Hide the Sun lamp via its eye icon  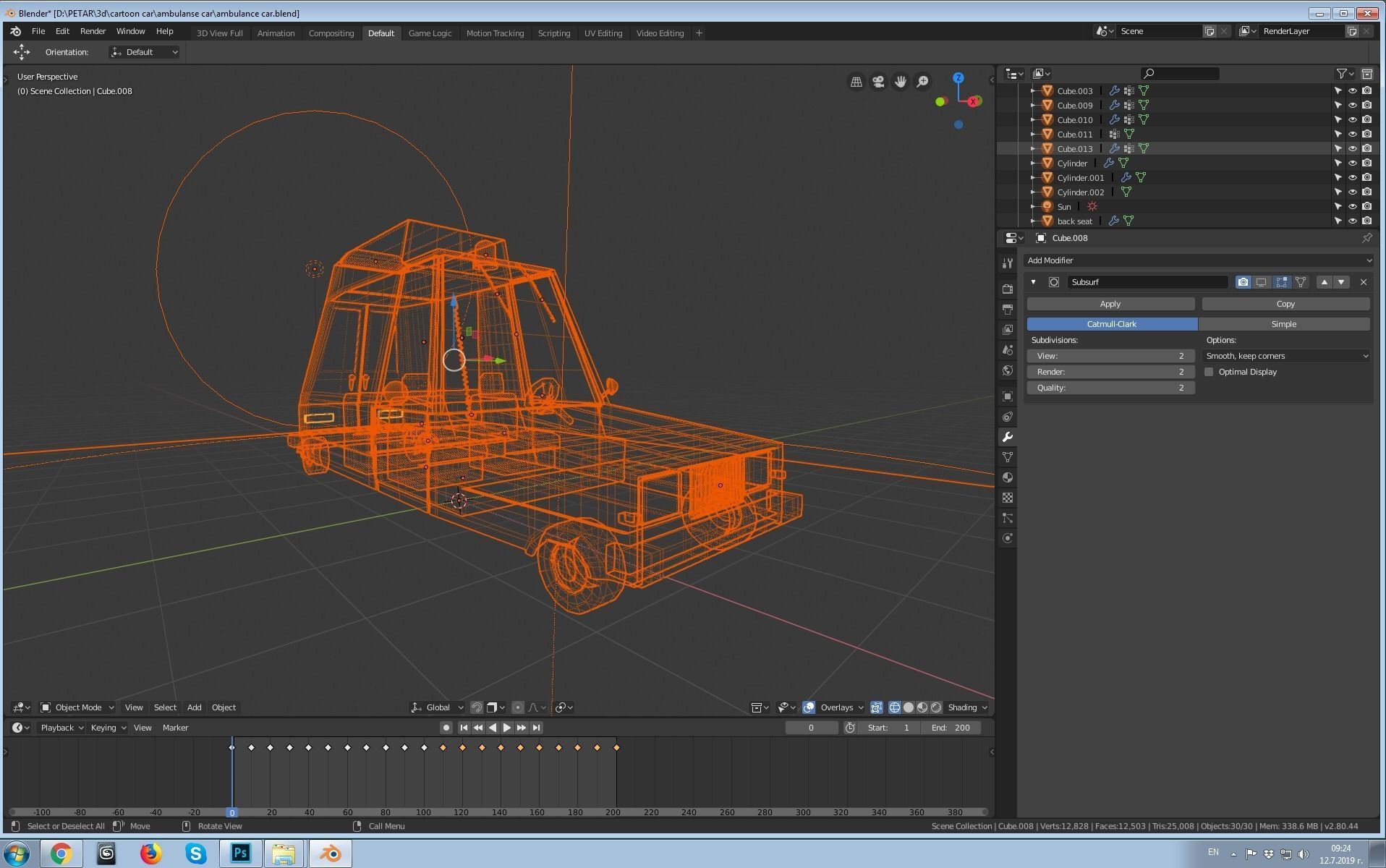1352,207
